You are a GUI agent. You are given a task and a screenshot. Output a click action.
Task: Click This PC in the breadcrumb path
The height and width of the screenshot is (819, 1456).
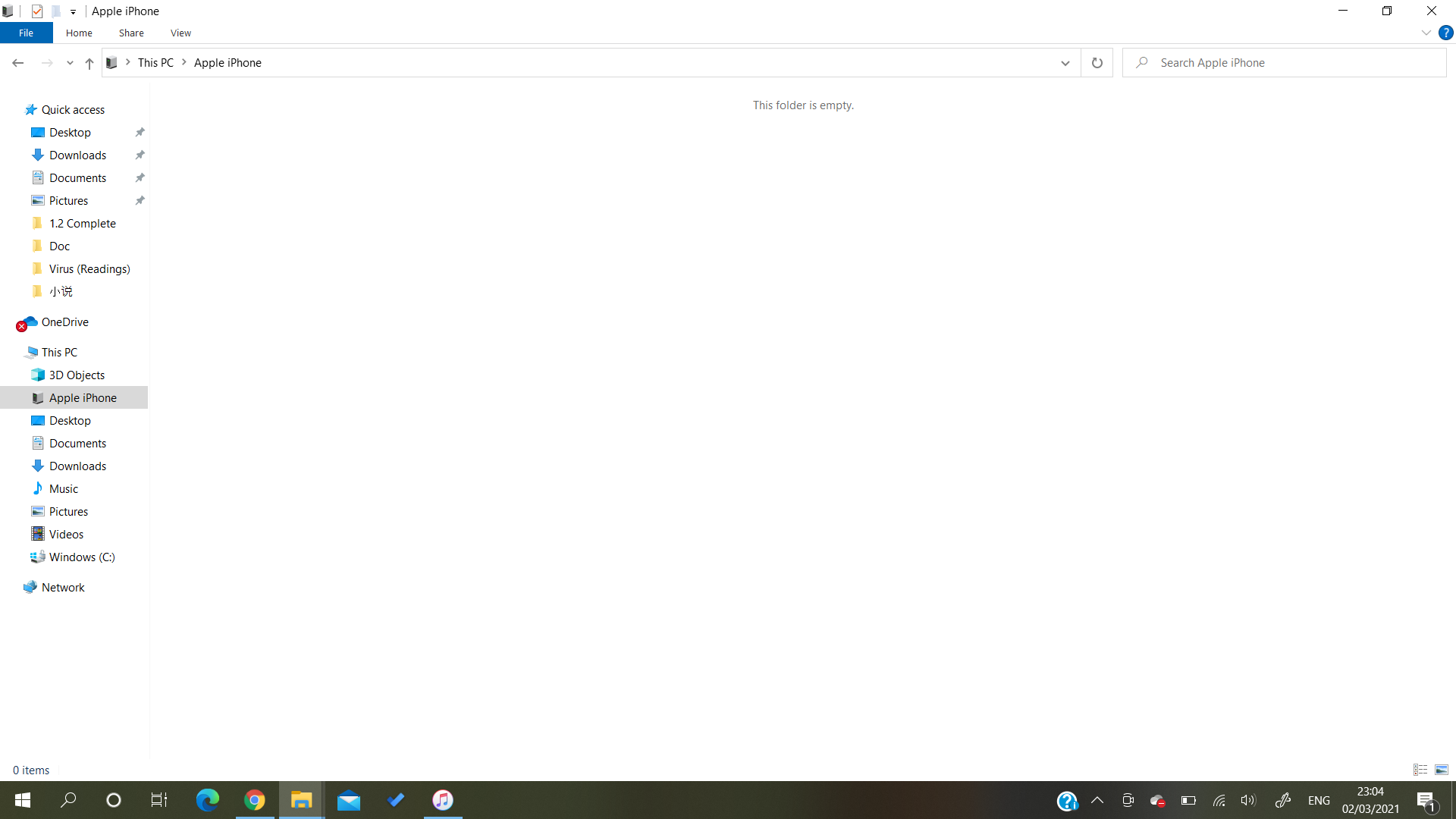click(155, 63)
